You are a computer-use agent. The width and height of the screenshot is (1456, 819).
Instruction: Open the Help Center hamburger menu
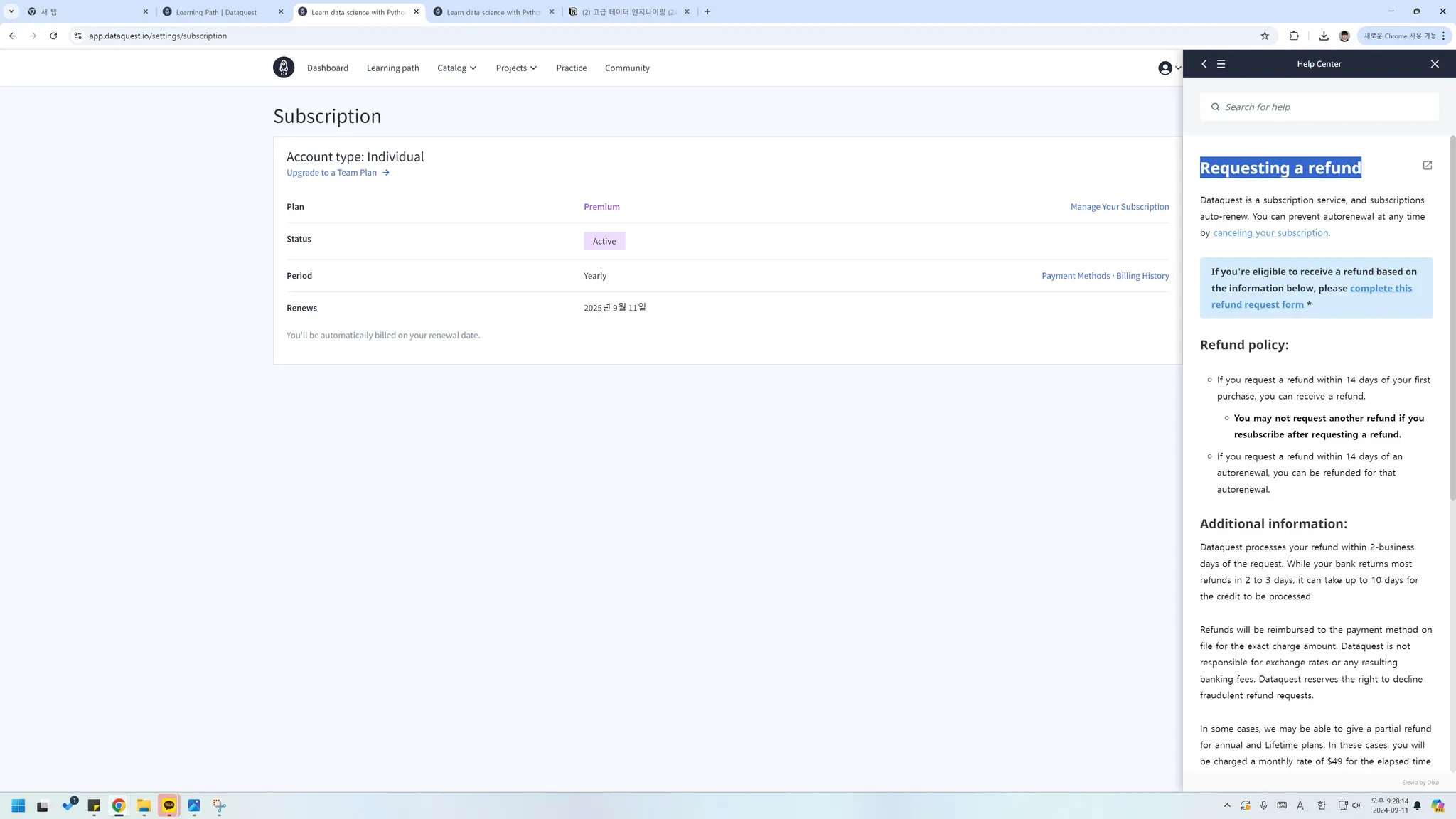point(1221,64)
